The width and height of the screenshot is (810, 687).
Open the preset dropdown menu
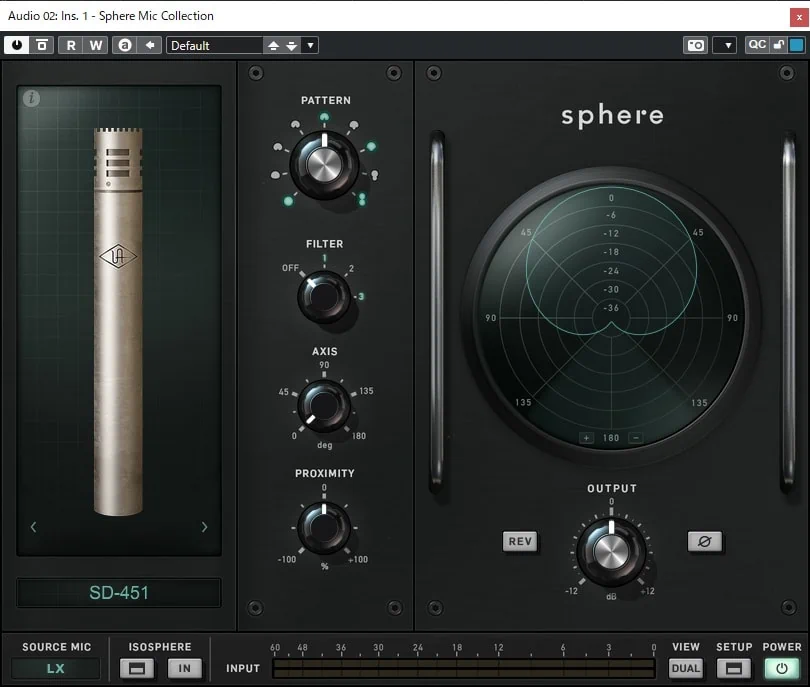pos(310,45)
